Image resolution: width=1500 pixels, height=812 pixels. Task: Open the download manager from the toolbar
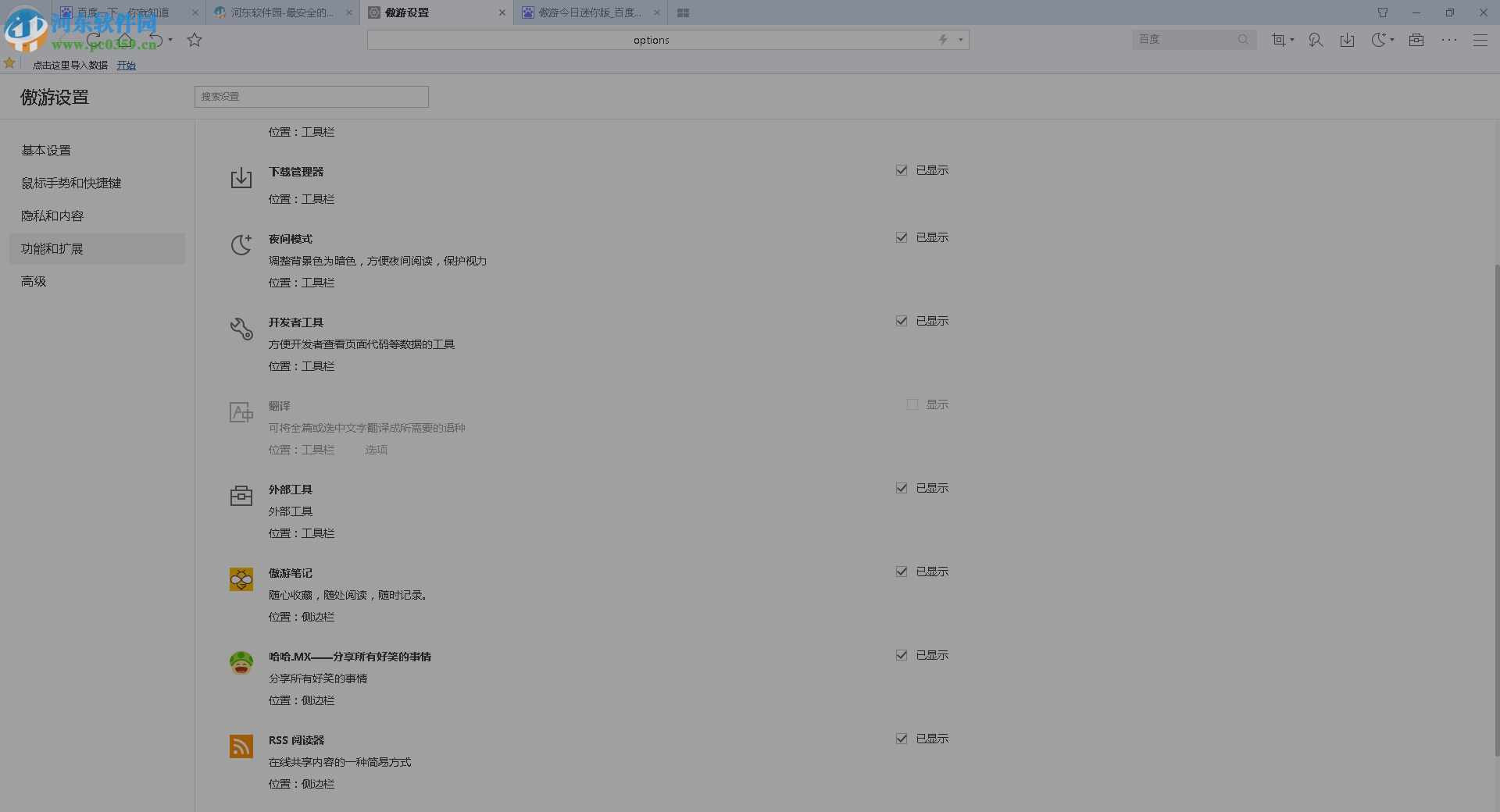pos(1348,40)
